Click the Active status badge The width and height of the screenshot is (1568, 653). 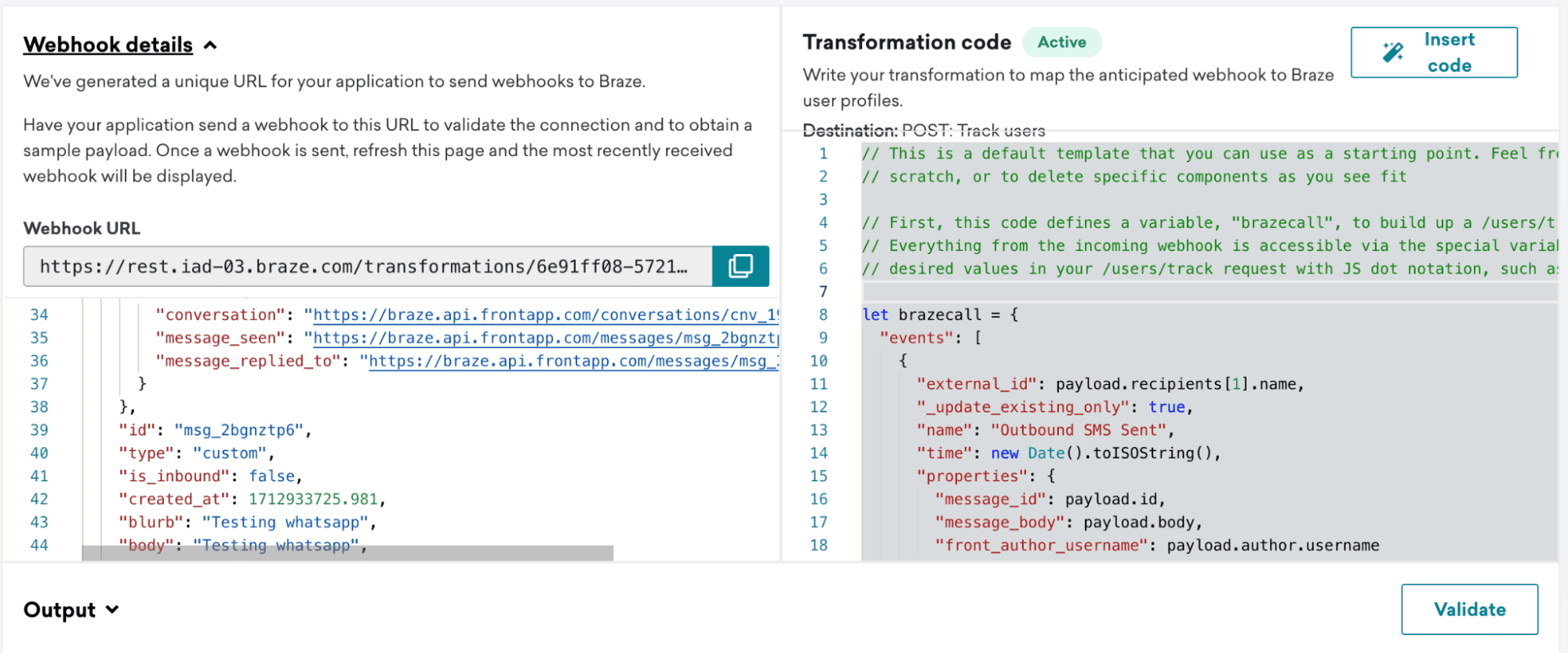(1061, 42)
